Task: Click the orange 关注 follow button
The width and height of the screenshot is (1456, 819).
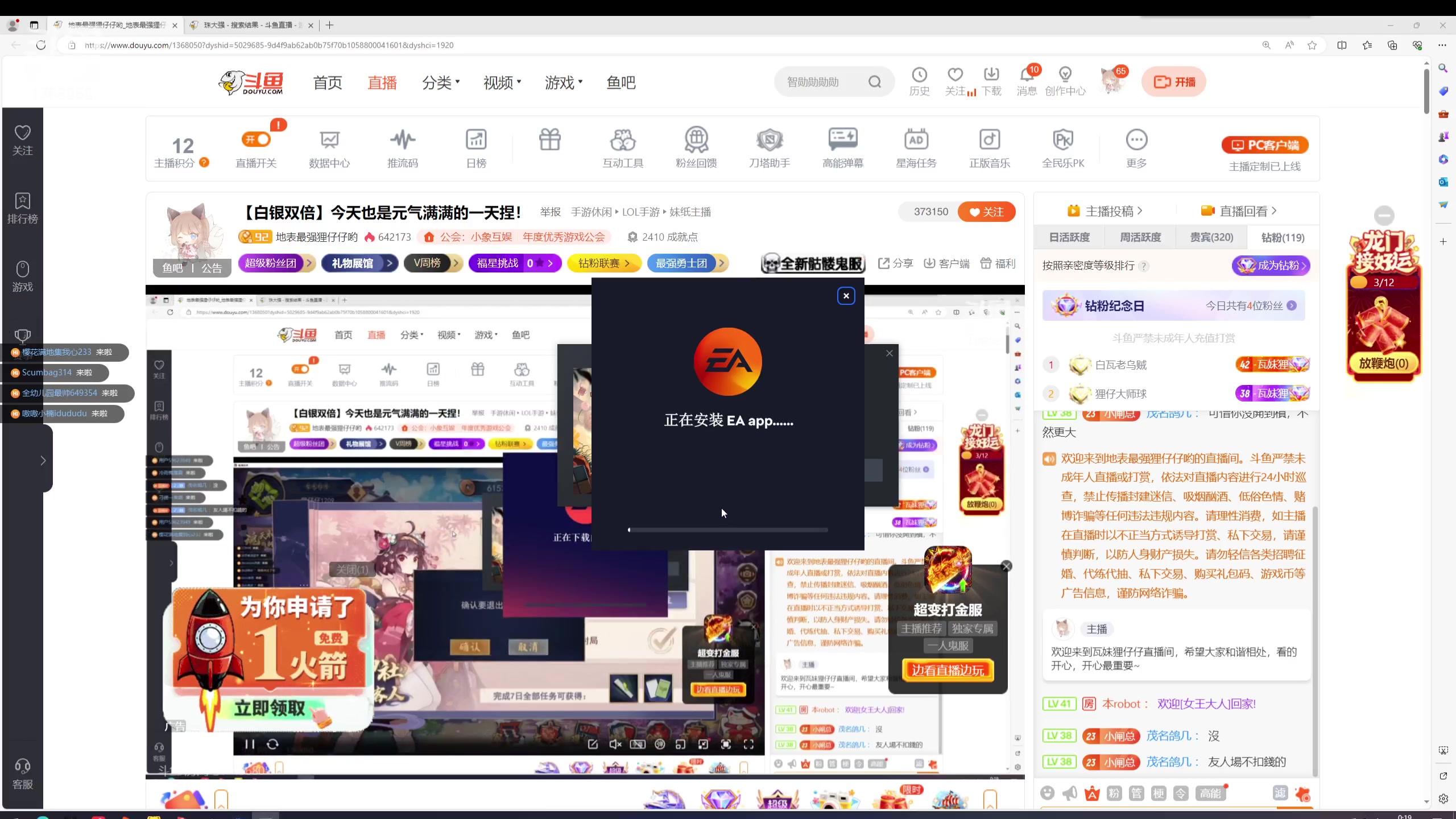Action: tap(987, 212)
